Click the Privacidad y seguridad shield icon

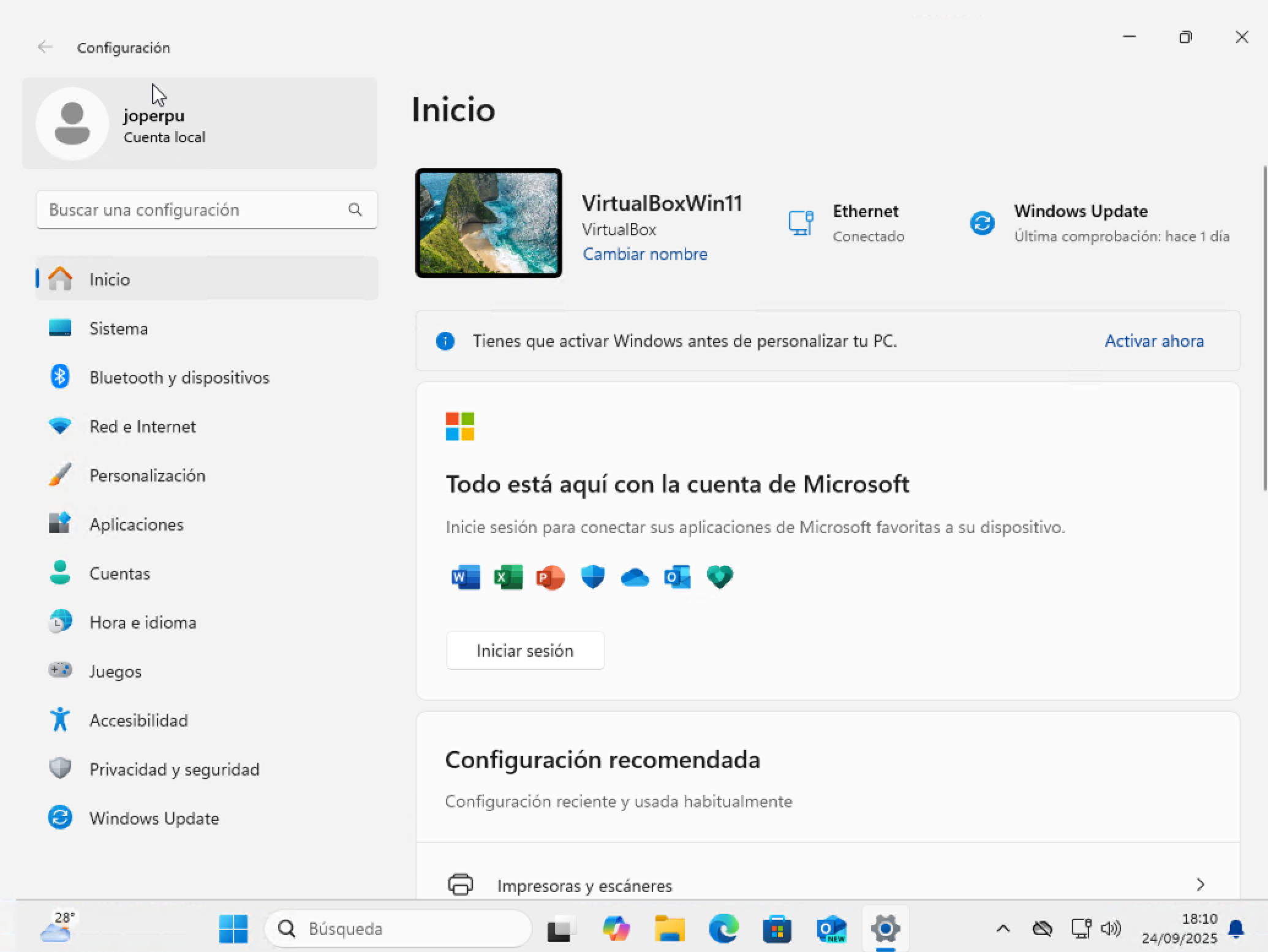60,769
